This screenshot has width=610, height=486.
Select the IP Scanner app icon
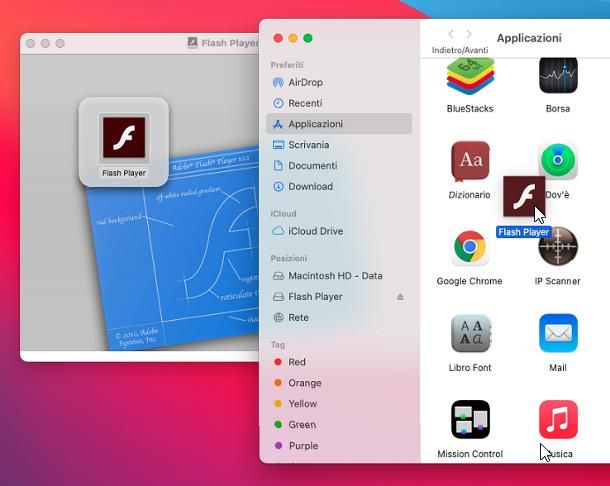point(558,248)
